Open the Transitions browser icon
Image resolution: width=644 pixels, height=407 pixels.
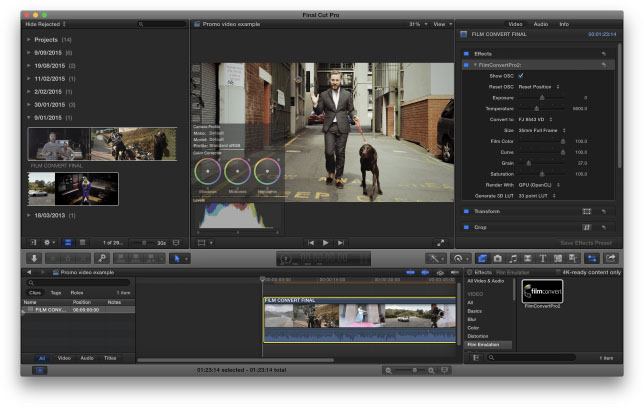[x=528, y=259]
